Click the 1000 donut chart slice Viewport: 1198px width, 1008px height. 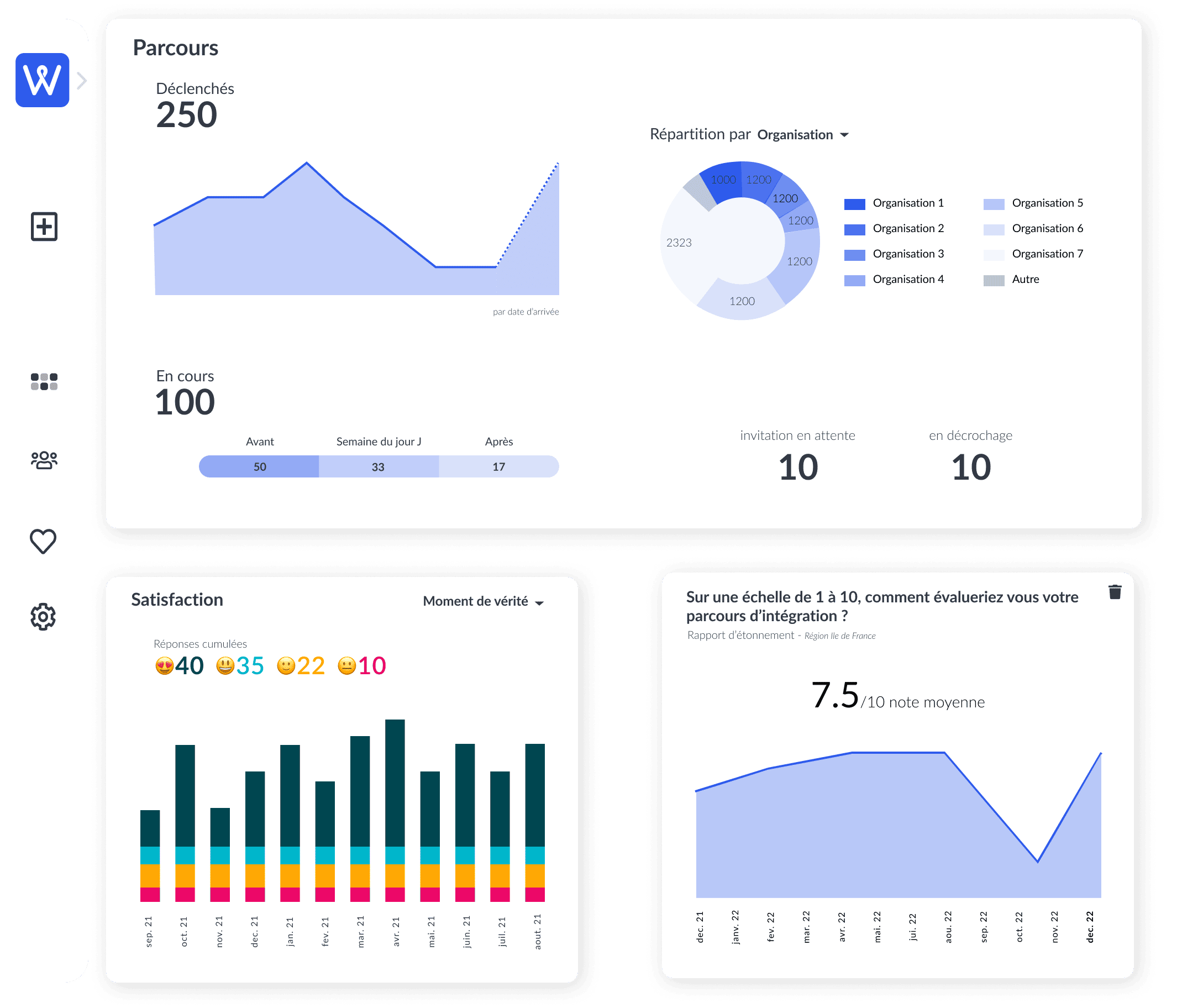723,180
